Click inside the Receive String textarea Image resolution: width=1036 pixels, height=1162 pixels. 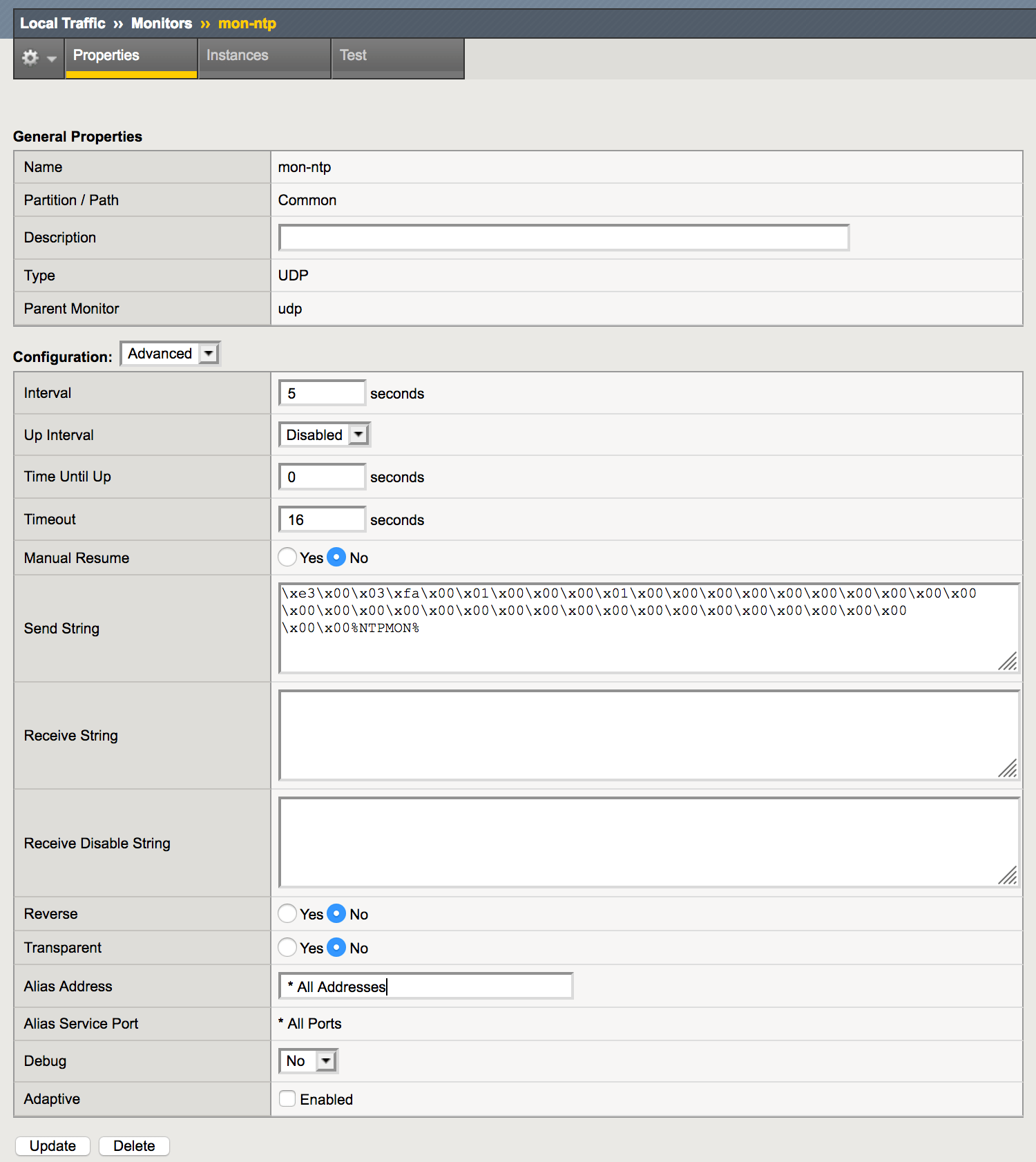pyautogui.click(x=649, y=735)
